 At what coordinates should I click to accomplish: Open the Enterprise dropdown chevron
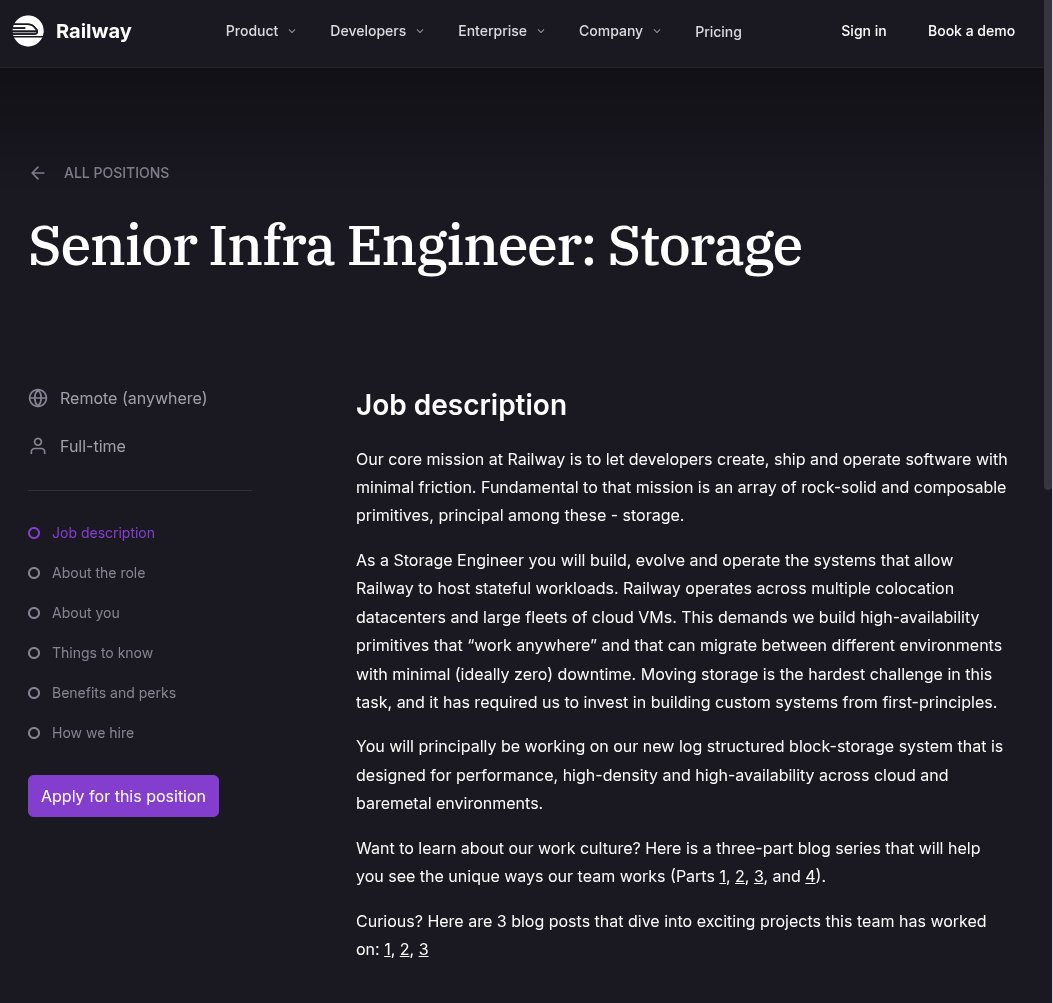541,32
